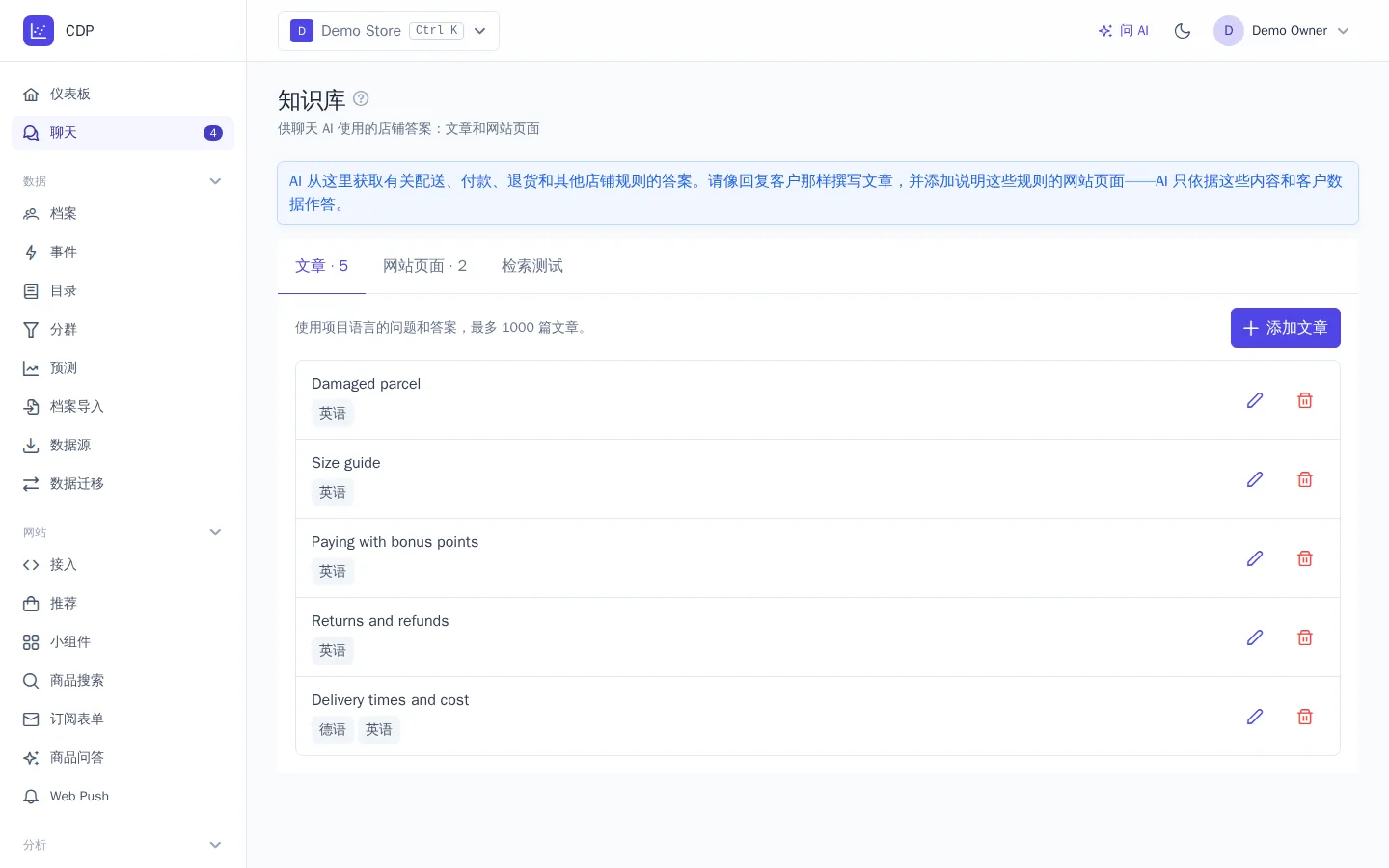
Task: Click the CDP logo icon
Action: 39,31
